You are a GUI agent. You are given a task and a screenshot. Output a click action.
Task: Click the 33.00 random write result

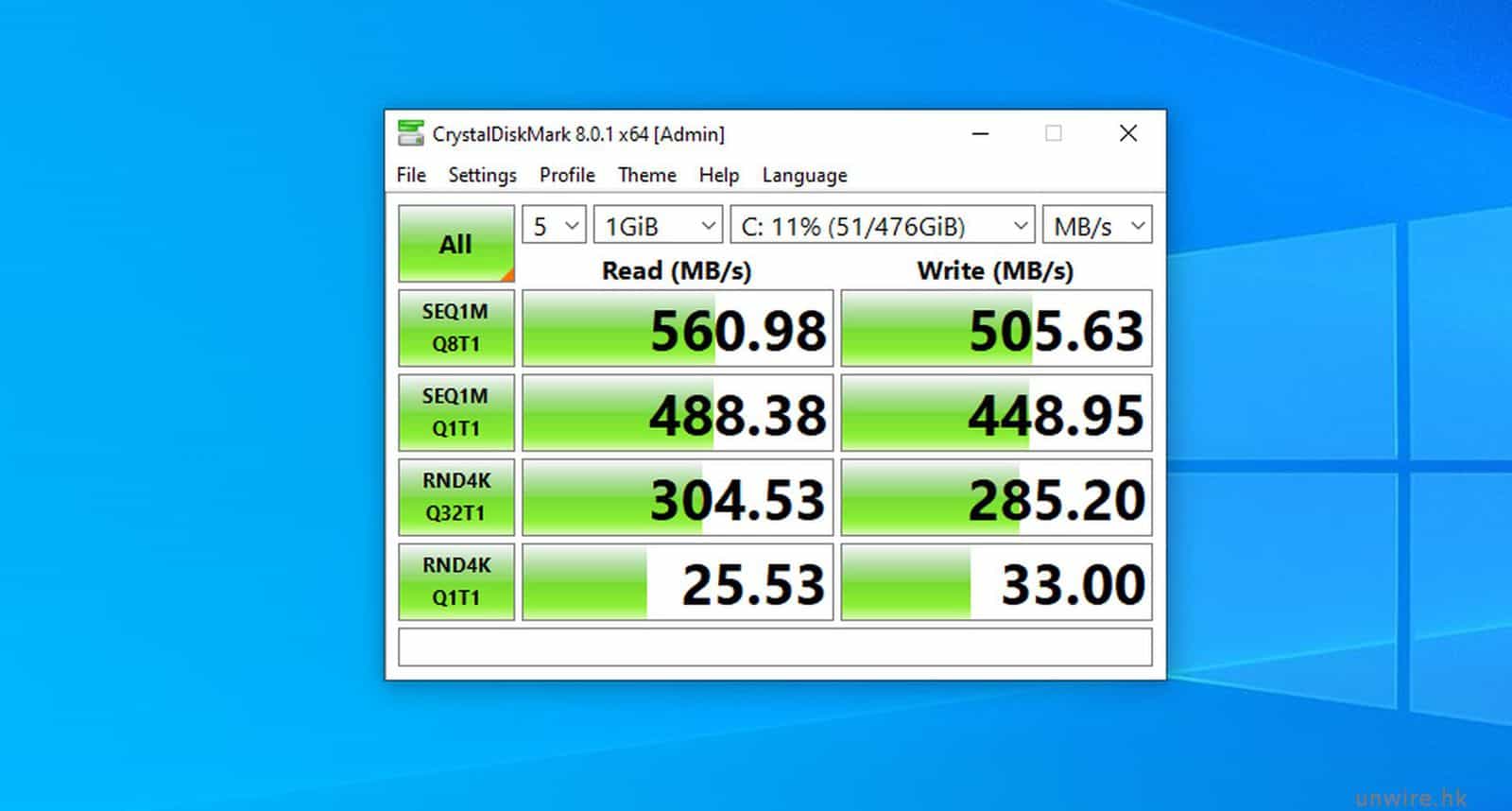[x=996, y=582]
